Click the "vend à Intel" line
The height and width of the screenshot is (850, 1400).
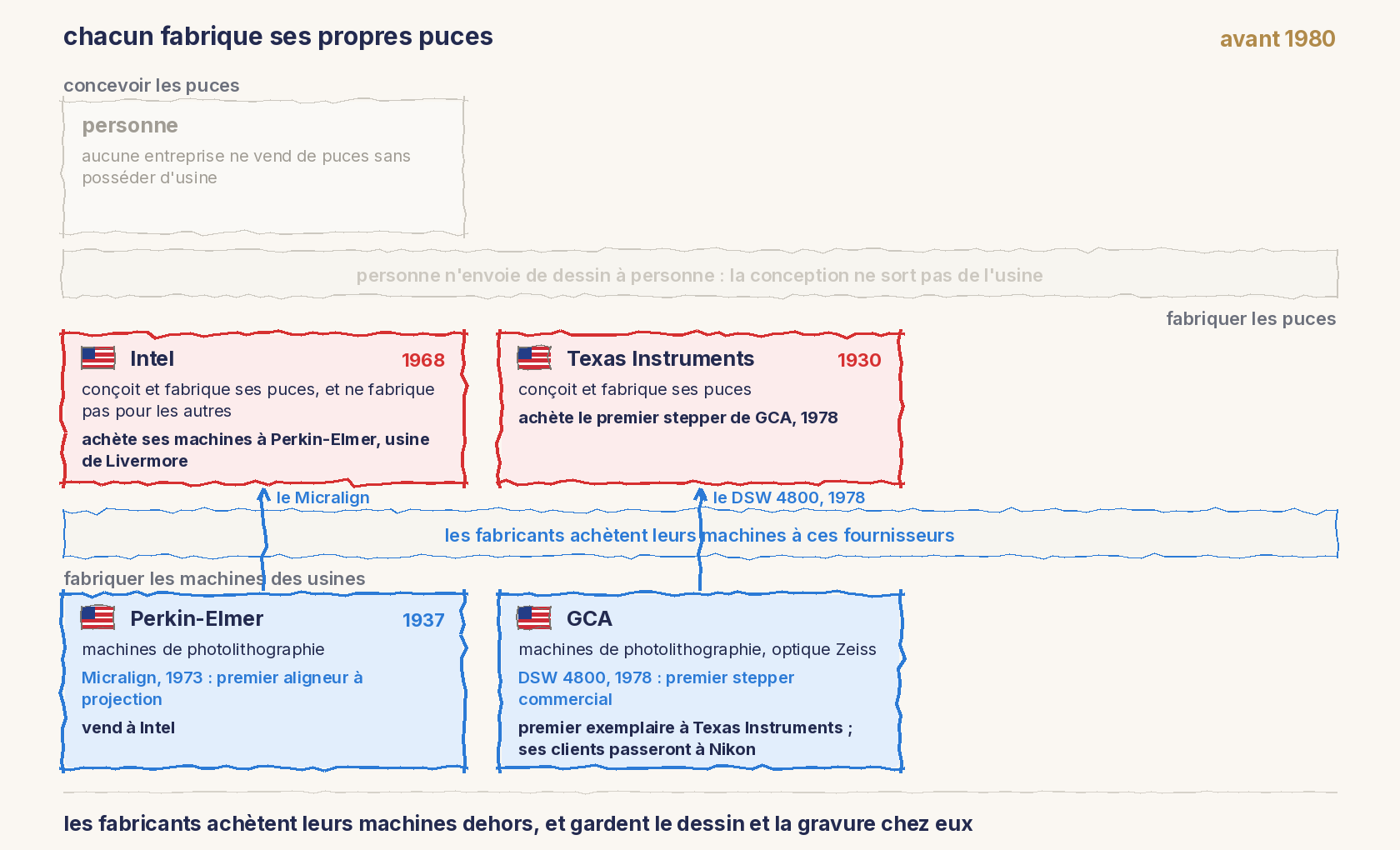pos(128,728)
